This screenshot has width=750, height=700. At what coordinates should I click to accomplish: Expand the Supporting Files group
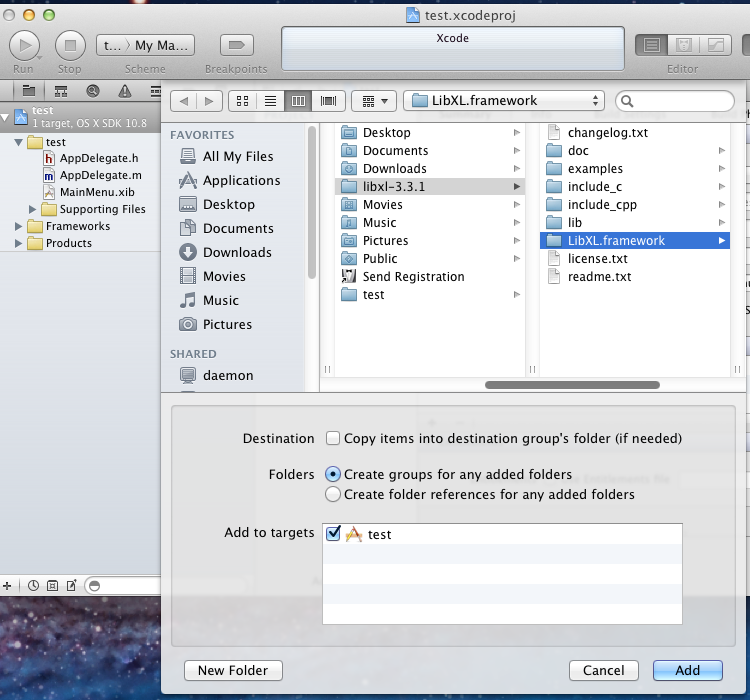click(x=33, y=209)
